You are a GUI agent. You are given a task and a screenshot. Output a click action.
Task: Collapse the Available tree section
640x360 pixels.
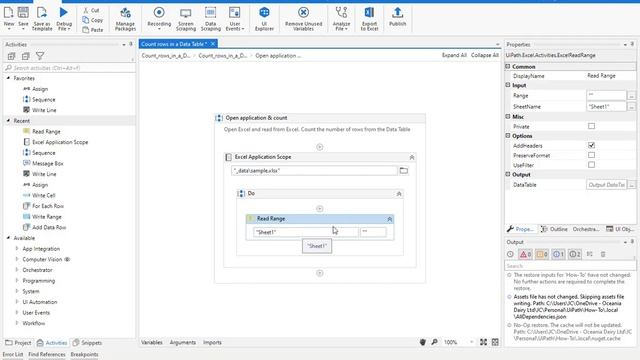tap(8, 238)
